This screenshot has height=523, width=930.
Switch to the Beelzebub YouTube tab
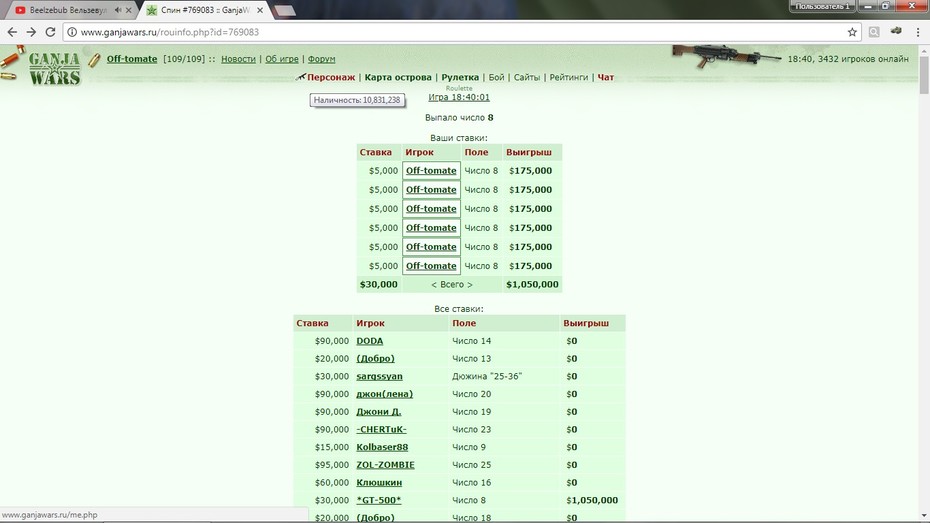pyautogui.click(x=68, y=10)
